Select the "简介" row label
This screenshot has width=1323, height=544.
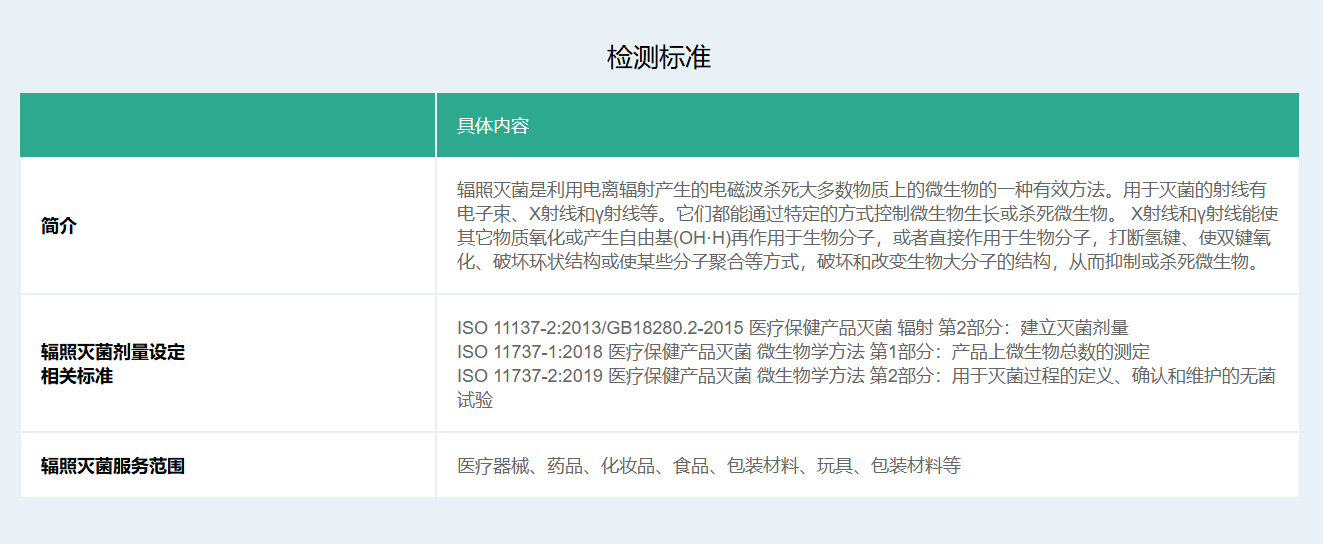click(59, 226)
